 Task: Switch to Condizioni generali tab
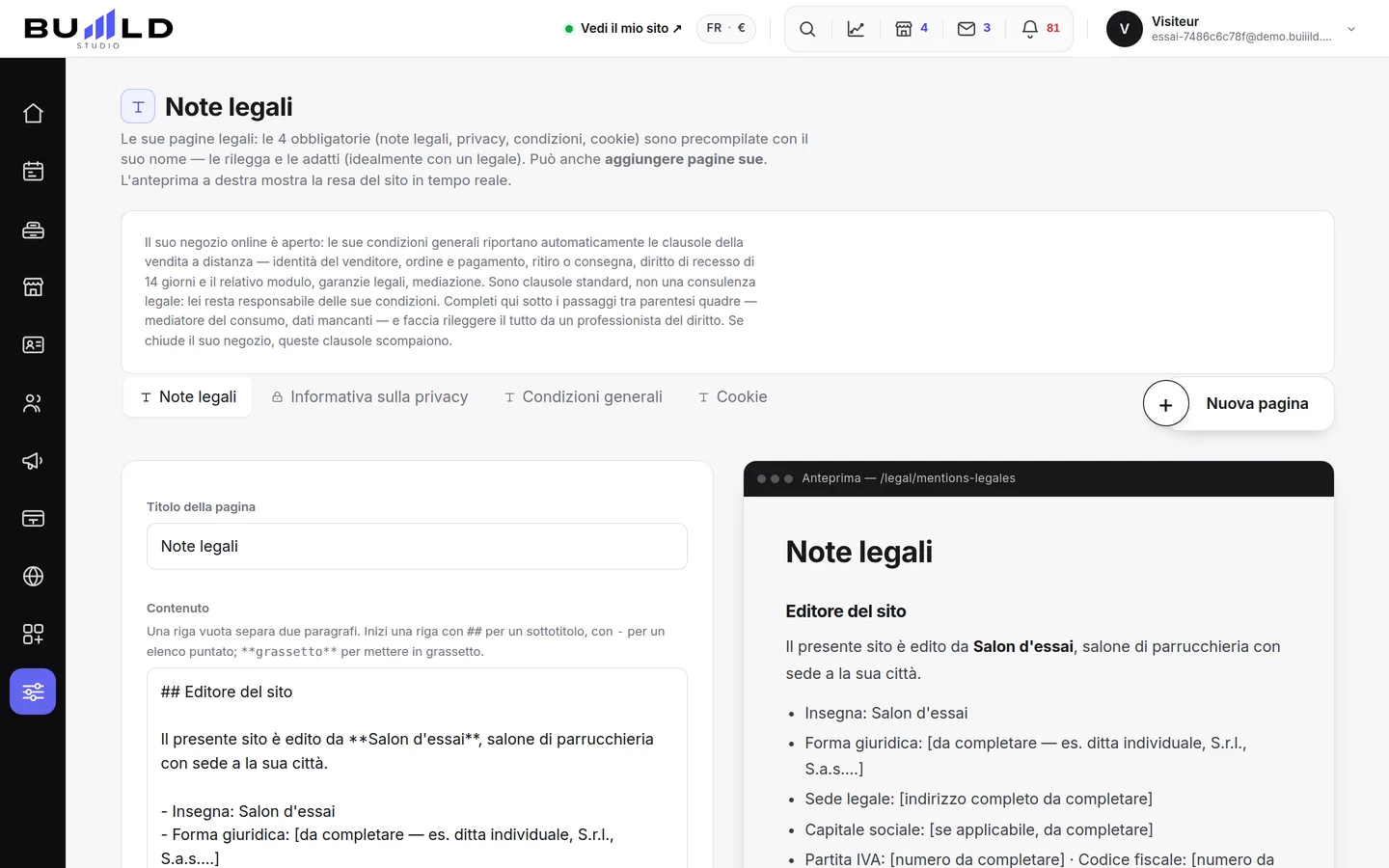pyautogui.click(x=584, y=397)
